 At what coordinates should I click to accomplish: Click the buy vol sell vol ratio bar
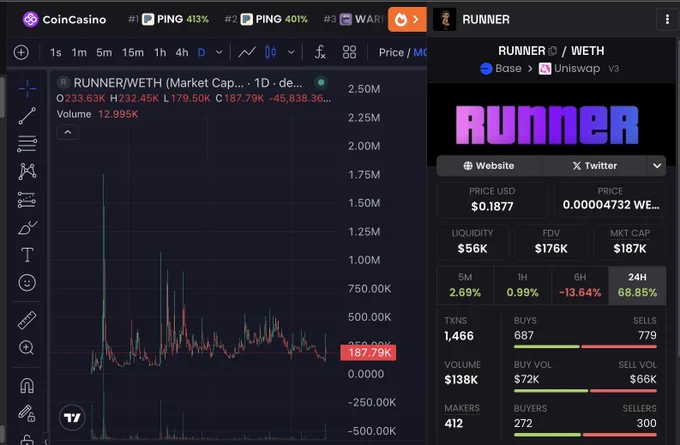click(585, 391)
